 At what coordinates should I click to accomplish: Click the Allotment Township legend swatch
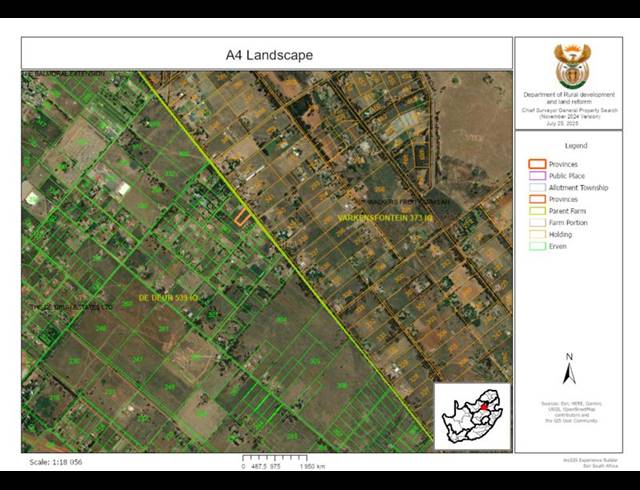[537, 187]
